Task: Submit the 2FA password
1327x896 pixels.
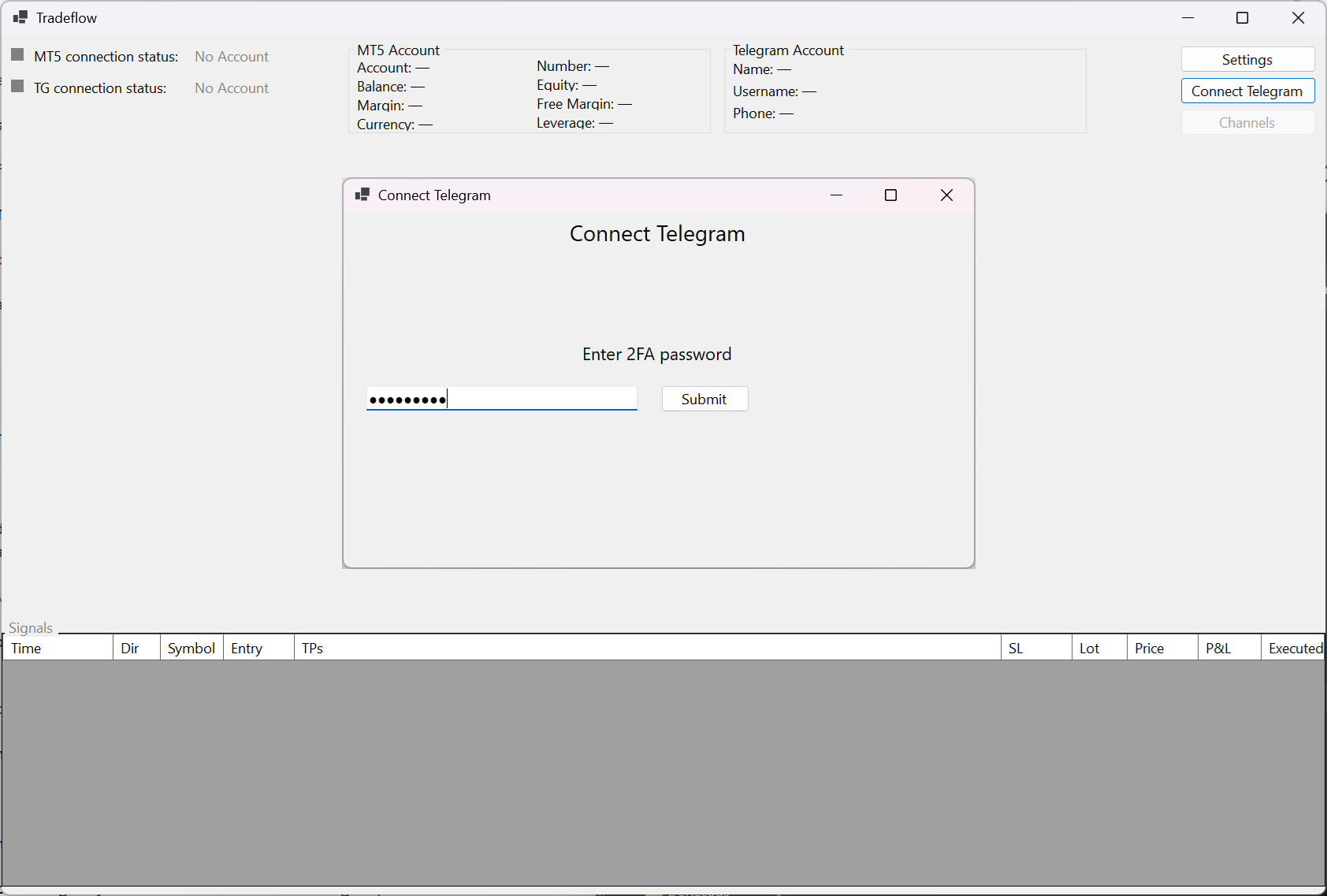Action: point(704,399)
